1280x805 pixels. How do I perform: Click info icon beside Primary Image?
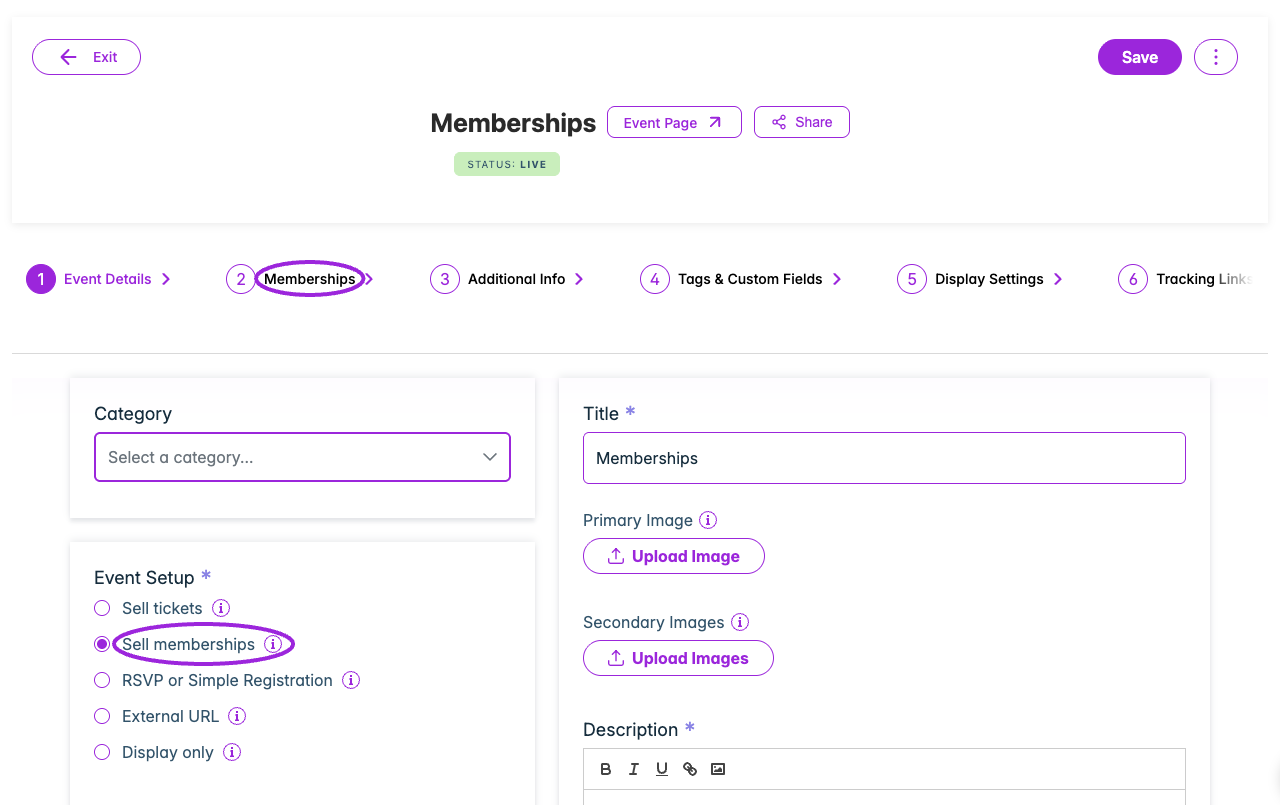708,520
